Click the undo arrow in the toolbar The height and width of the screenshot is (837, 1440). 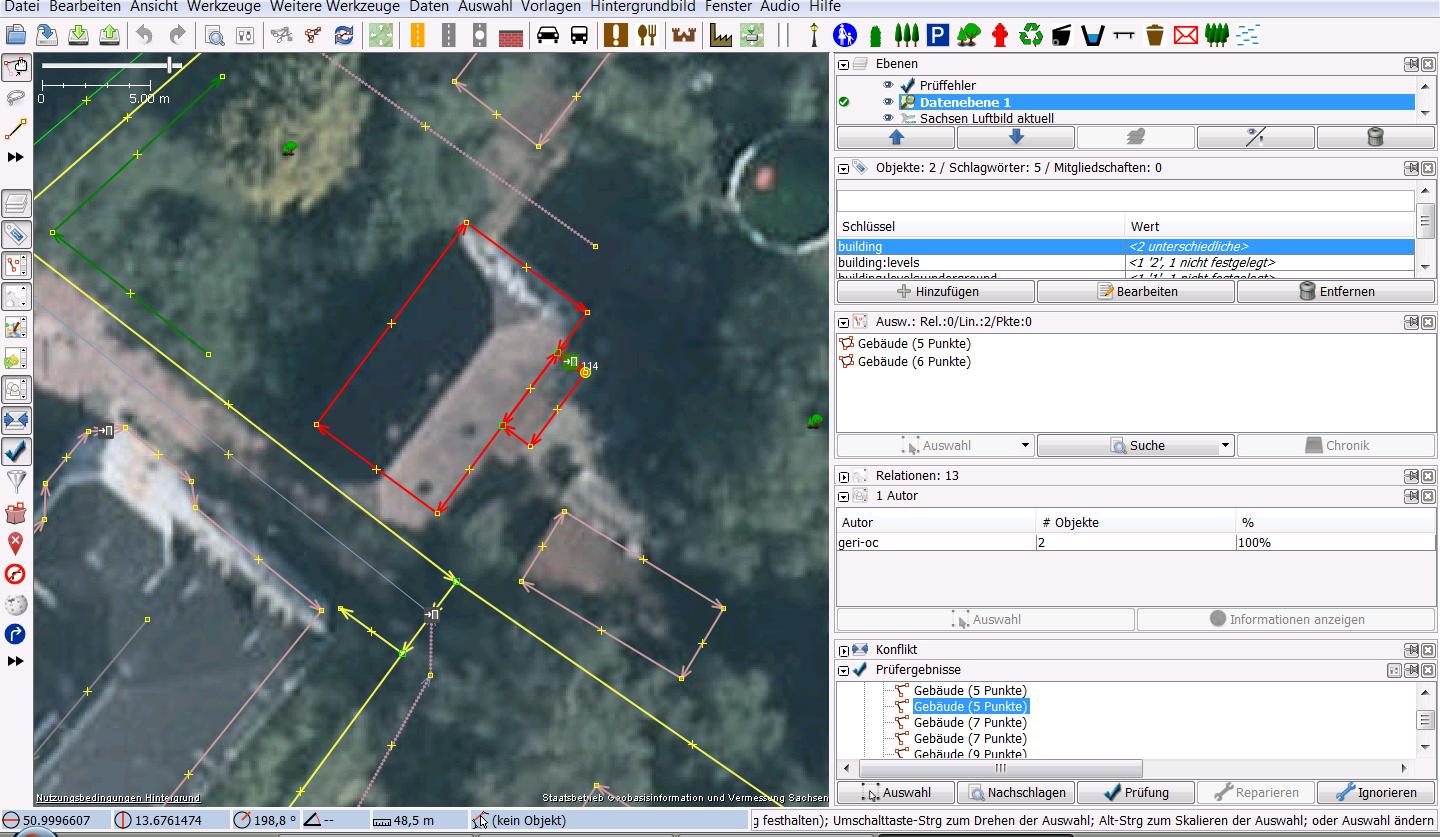pos(145,35)
